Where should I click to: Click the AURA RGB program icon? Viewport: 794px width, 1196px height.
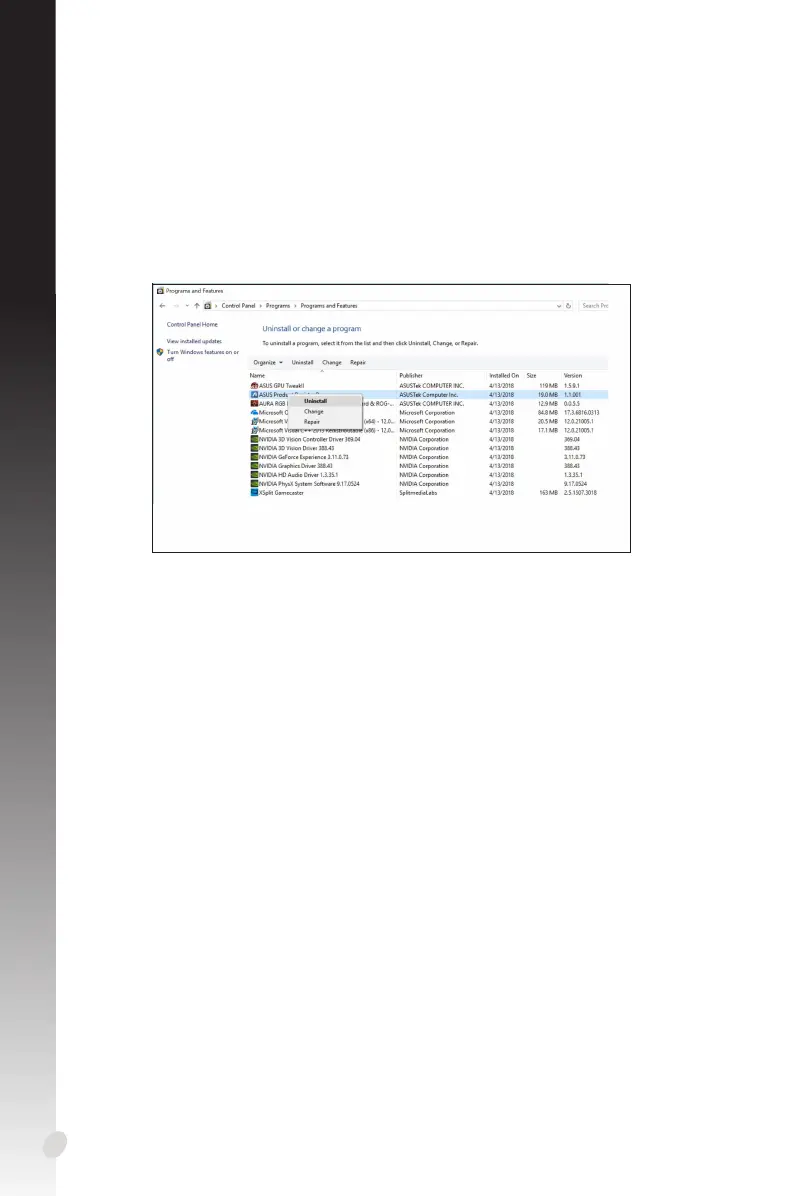pyautogui.click(x=255, y=403)
